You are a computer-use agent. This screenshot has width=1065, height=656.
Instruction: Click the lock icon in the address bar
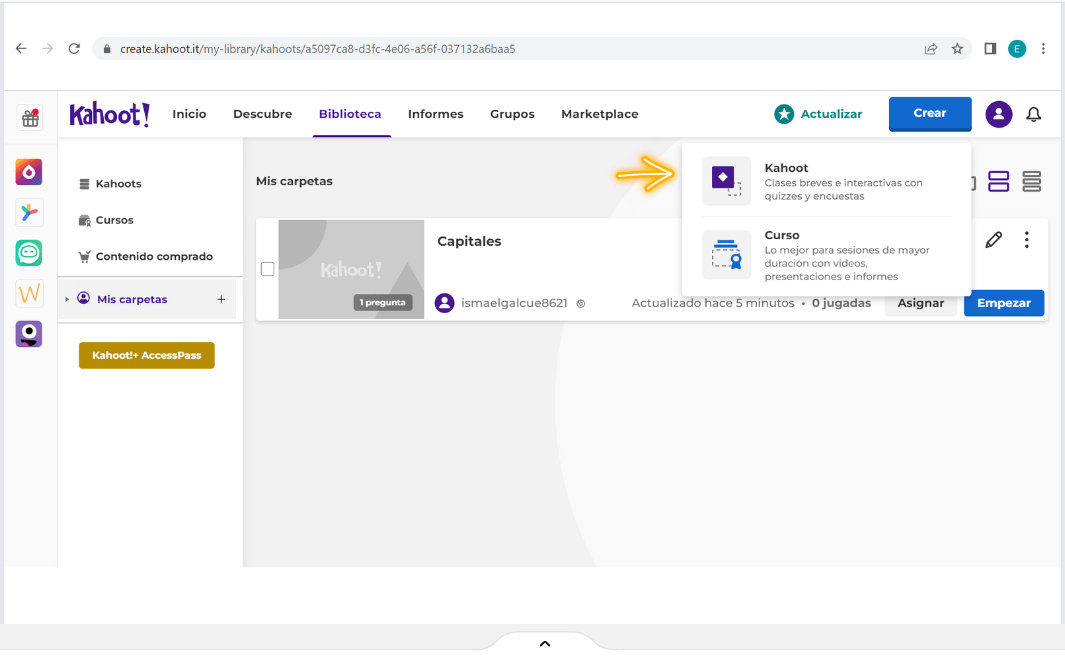pyautogui.click(x=107, y=49)
